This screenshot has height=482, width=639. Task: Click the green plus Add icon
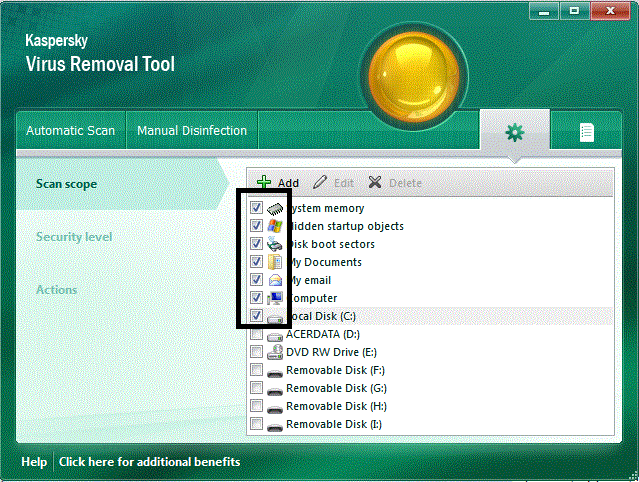(264, 182)
